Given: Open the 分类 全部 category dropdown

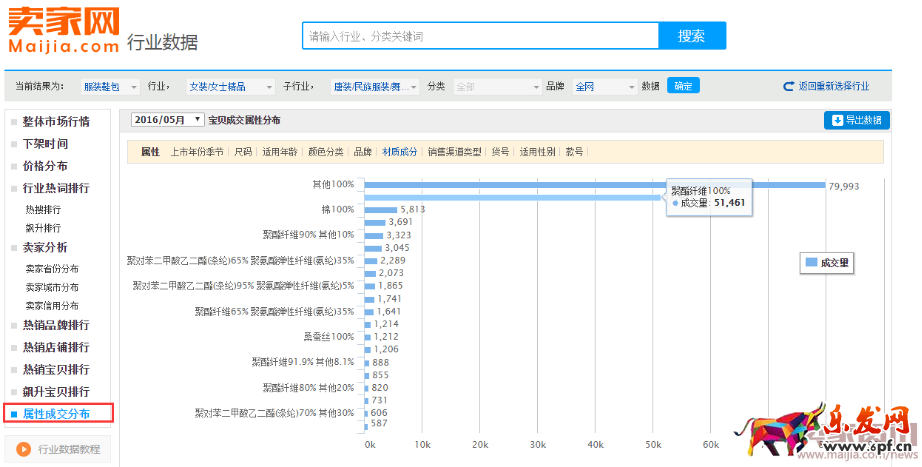Looking at the screenshot, I should click(x=497, y=86).
